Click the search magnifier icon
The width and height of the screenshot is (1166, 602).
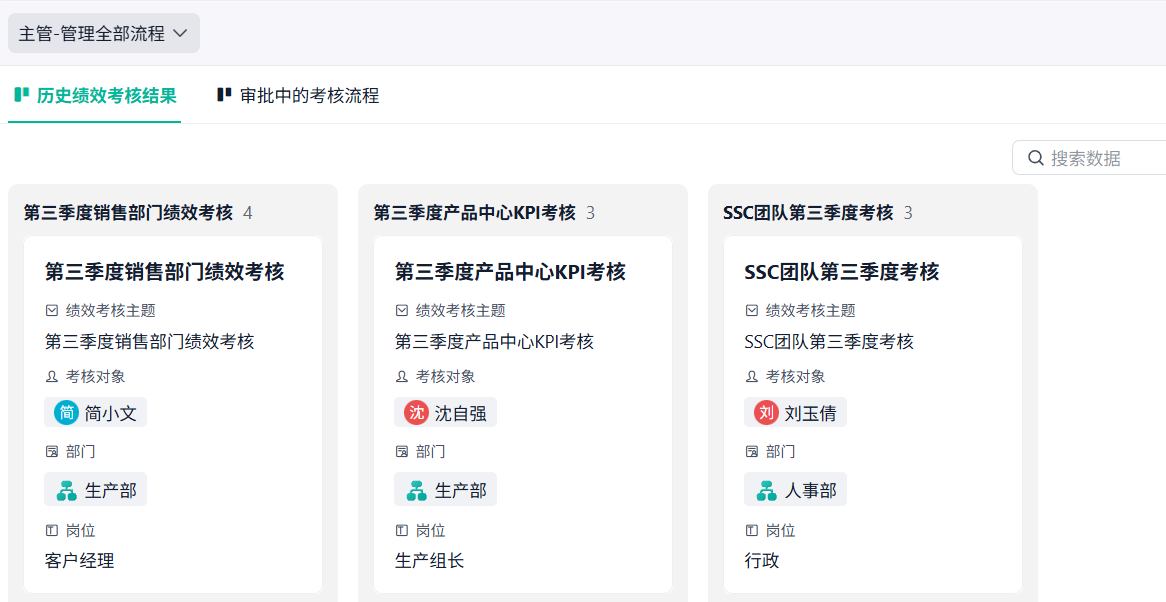tap(1035, 158)
